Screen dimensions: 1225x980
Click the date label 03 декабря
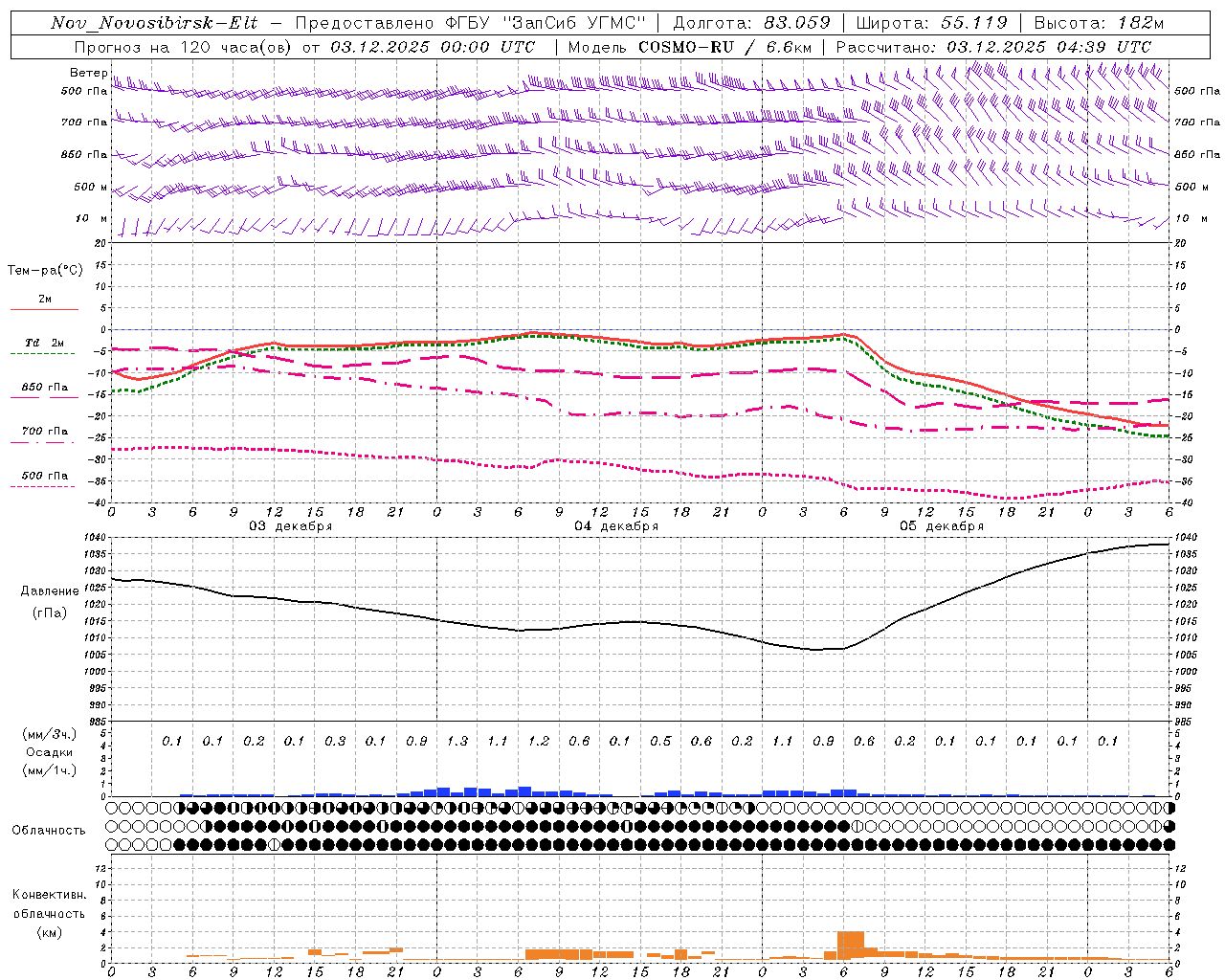pos(291,526)
